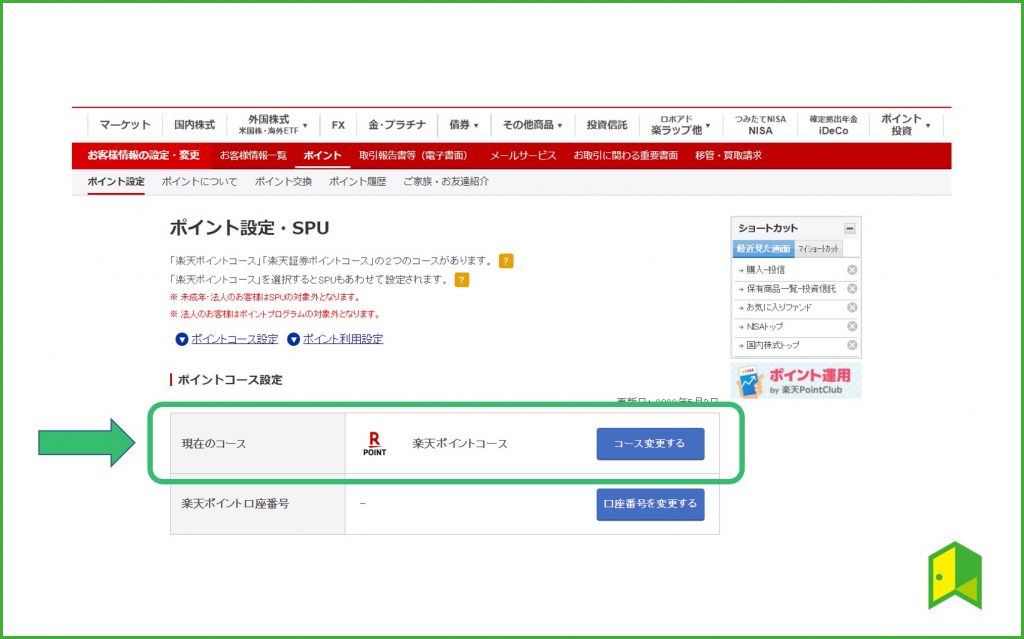Remove NISAトップ shortcut with its X icon

tap(852, 324)
